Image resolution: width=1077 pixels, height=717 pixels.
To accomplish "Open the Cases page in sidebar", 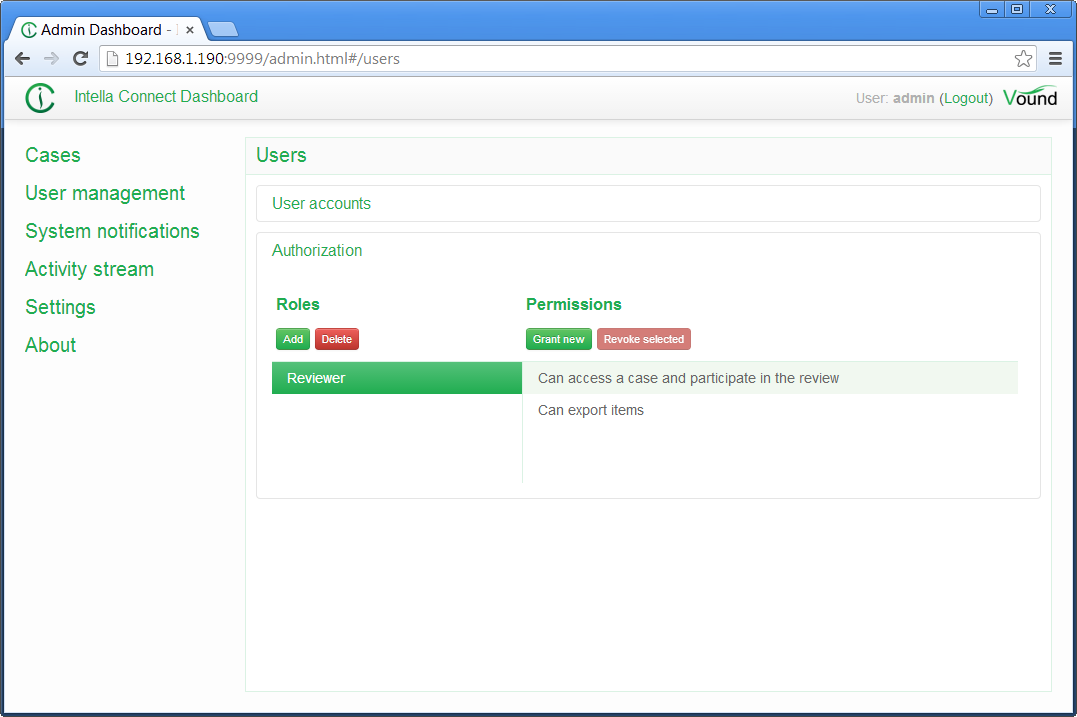I will (x=53, y=155).
